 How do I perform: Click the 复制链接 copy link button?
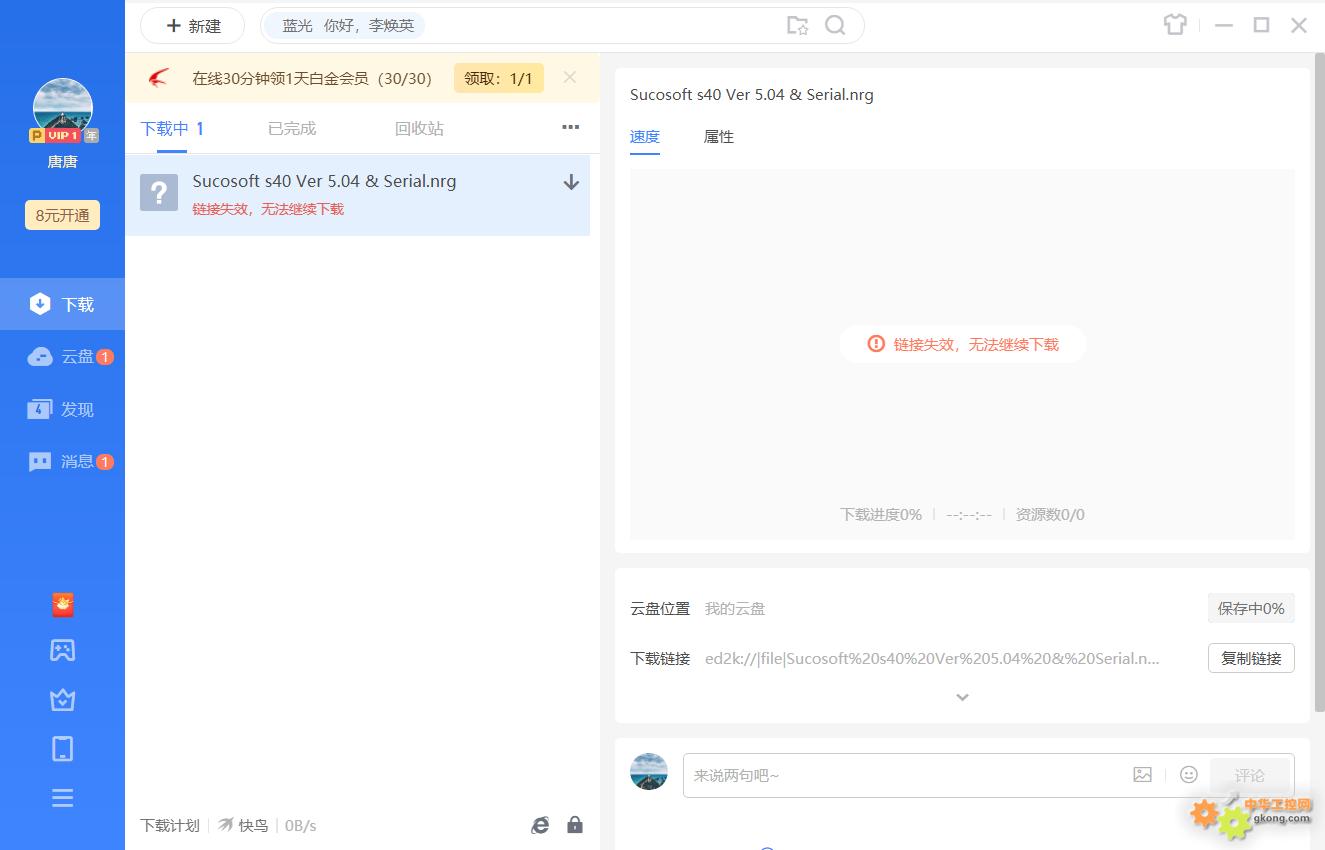pyautogui.click(x=1251, y=658)
